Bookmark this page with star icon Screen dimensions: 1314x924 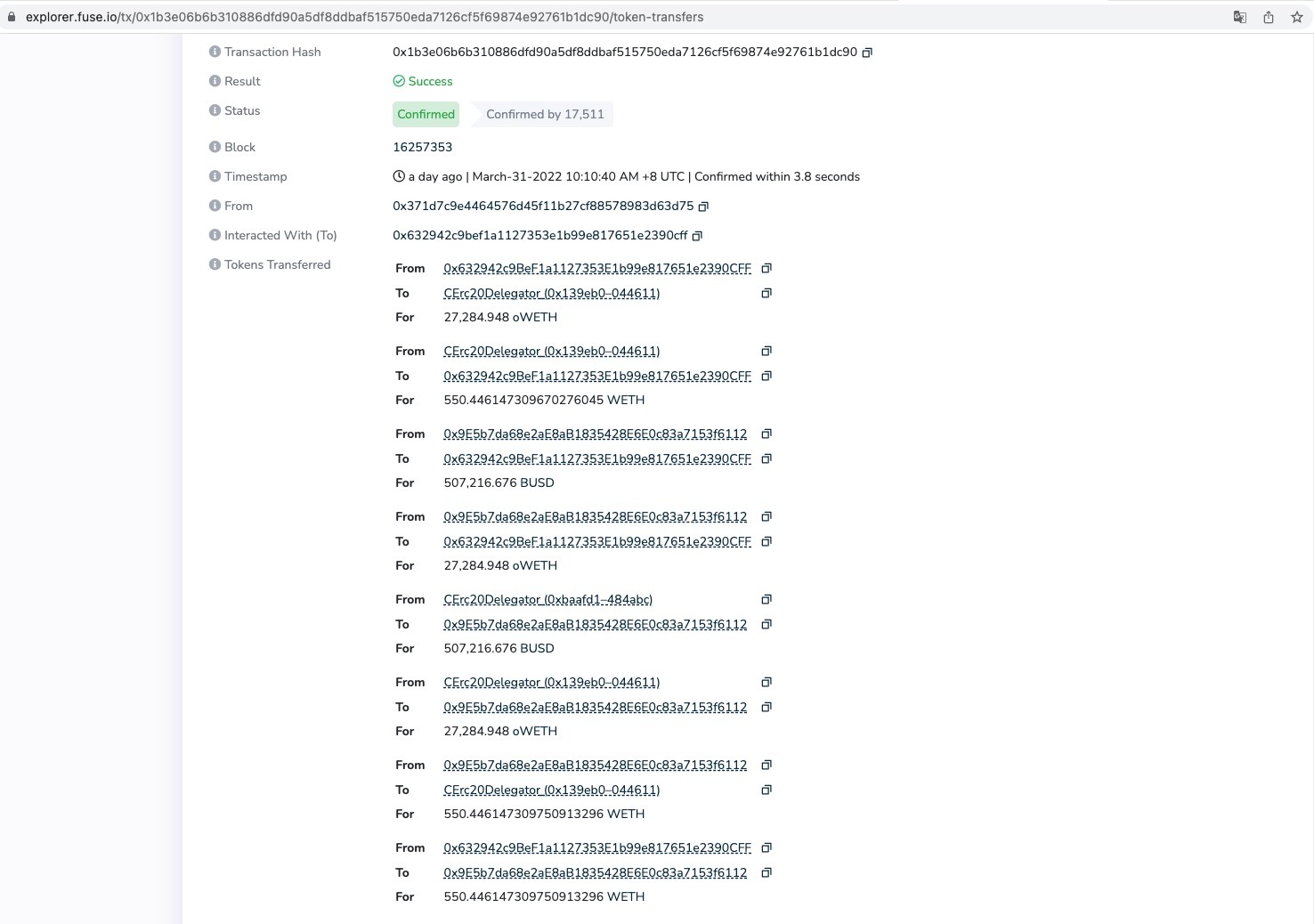[x=1296, y=17]
